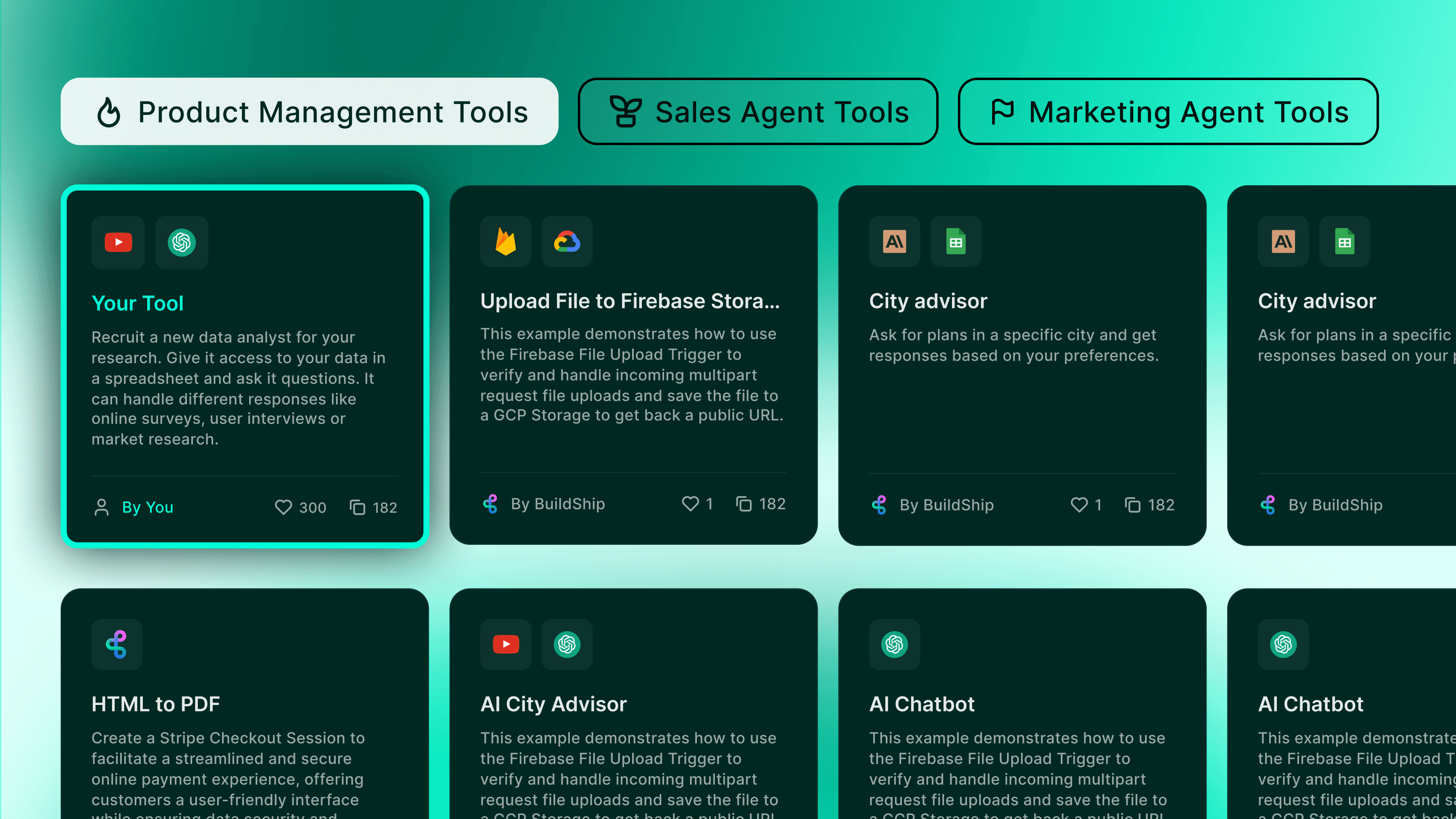Open the Upload File to Firebase Stora... title
1456x819 pixels.
point(630,301)
